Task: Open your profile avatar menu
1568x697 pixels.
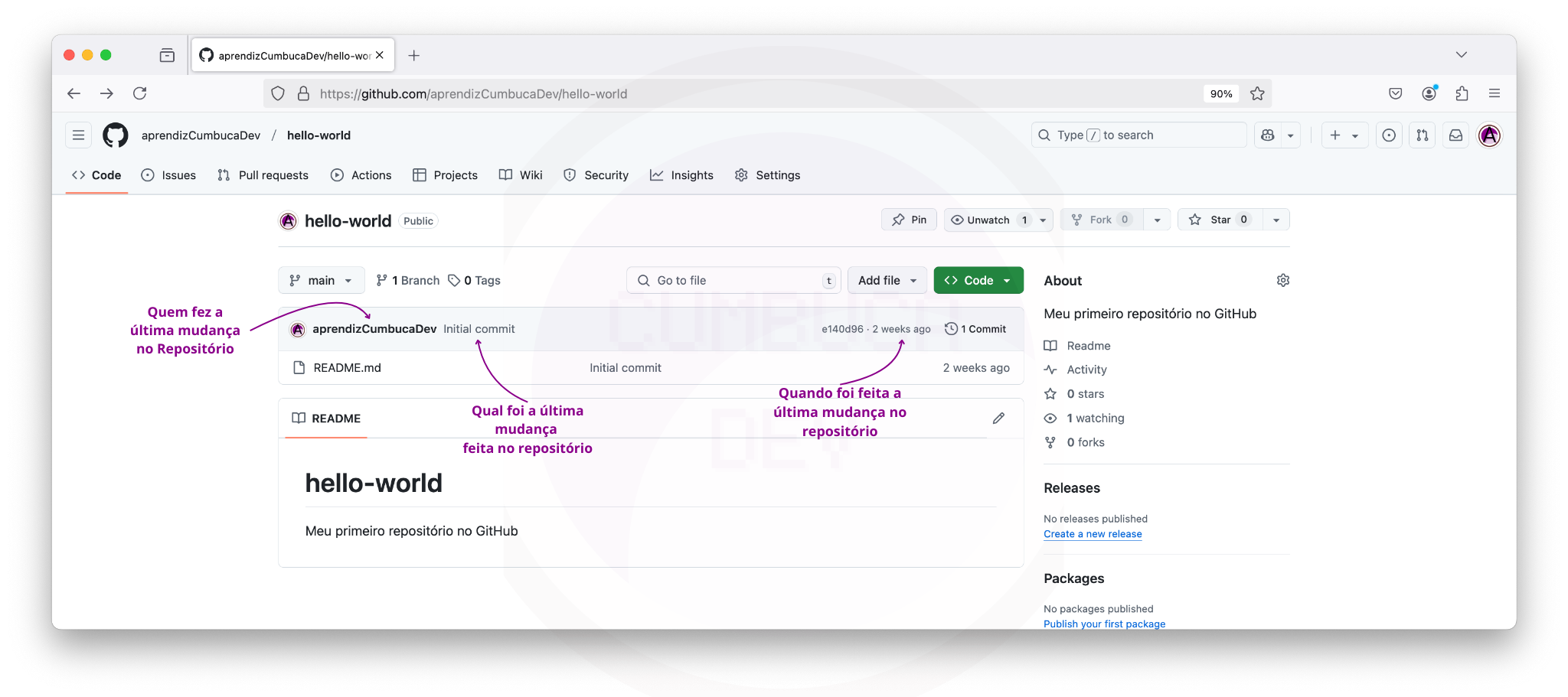Action: 1489,135
